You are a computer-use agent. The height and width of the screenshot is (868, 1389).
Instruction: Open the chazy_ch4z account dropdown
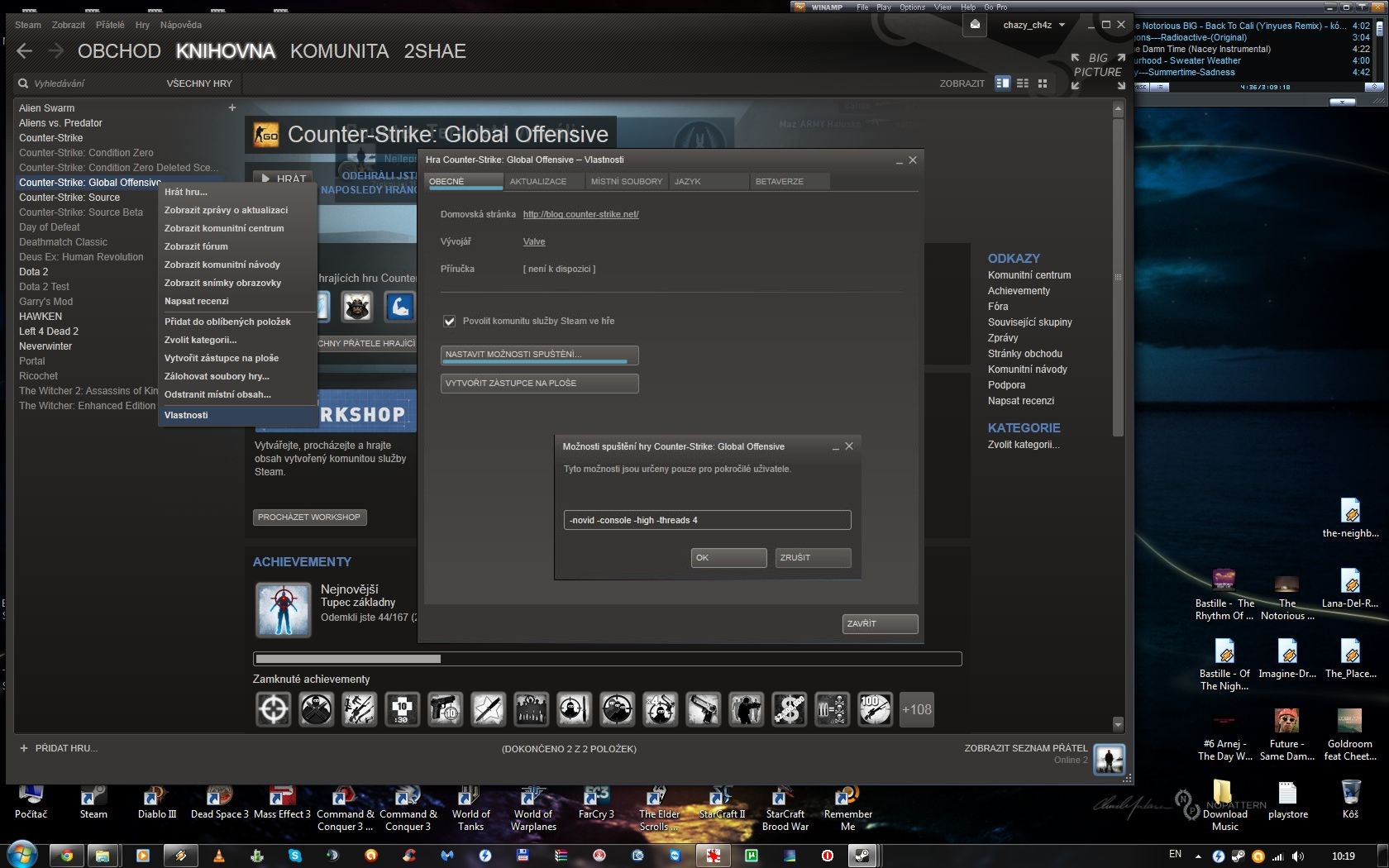pyautogui.click(x=1033, y=25)
